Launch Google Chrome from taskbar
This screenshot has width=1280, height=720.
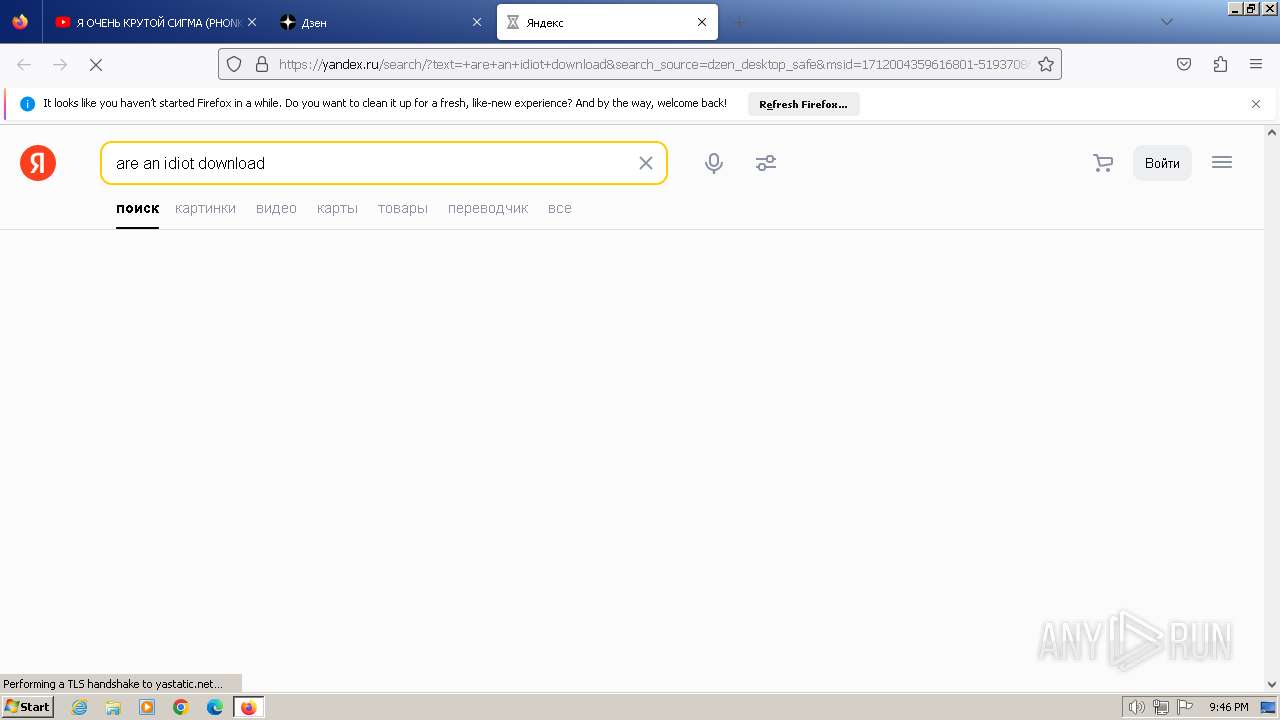(x=181, y=707)
